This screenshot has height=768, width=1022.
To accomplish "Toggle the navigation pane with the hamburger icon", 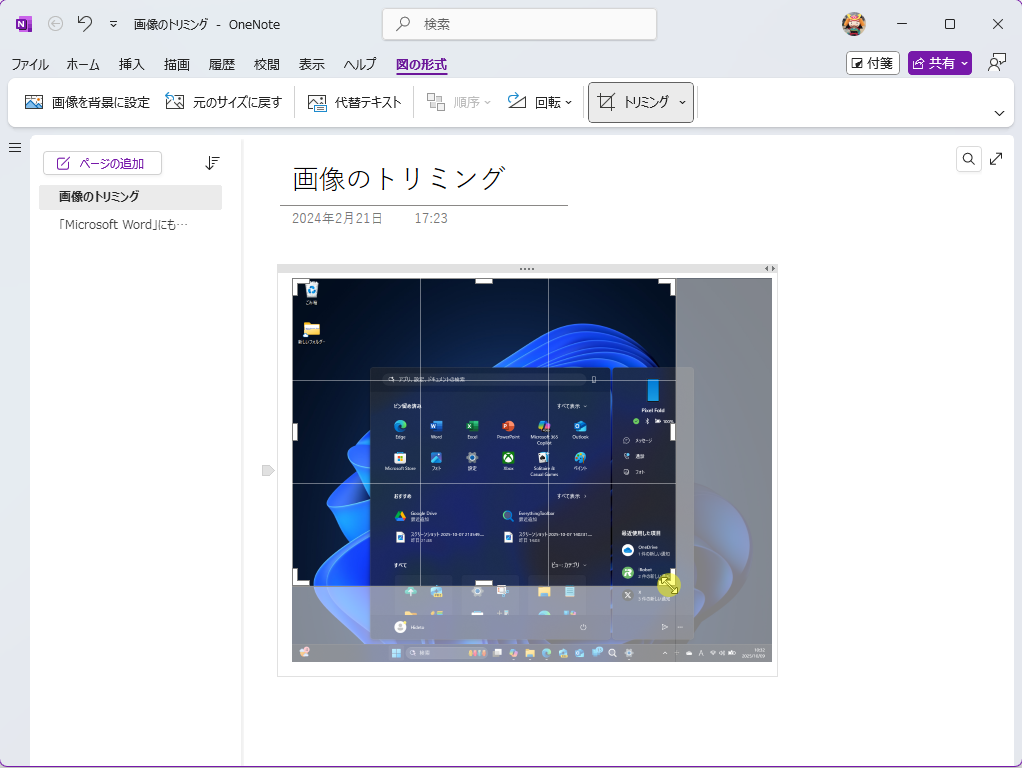I will click(15, 147).
